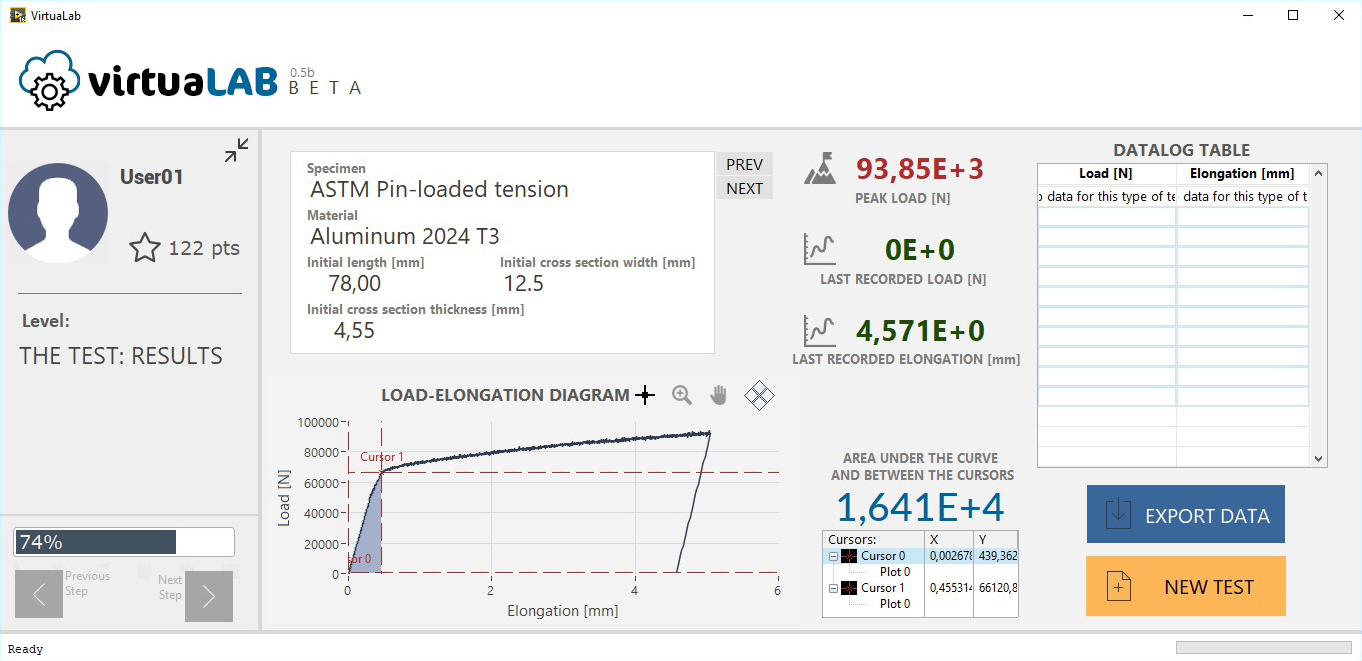The width and height of the screenshot is (1362, 661).
Task: Activate the zoom magnifier tool
Action: 682,396
